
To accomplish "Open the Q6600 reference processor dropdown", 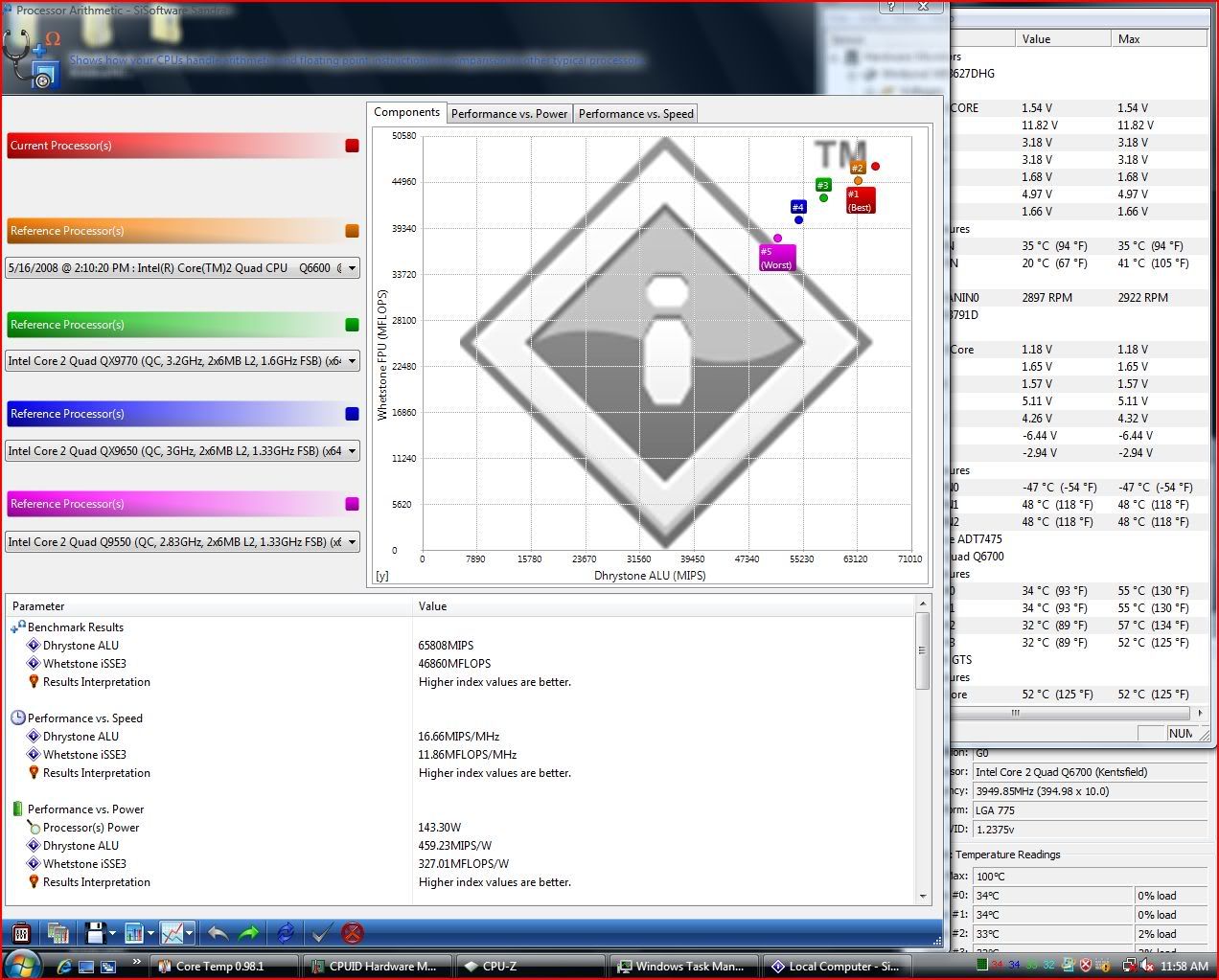I will click(352, 268).
